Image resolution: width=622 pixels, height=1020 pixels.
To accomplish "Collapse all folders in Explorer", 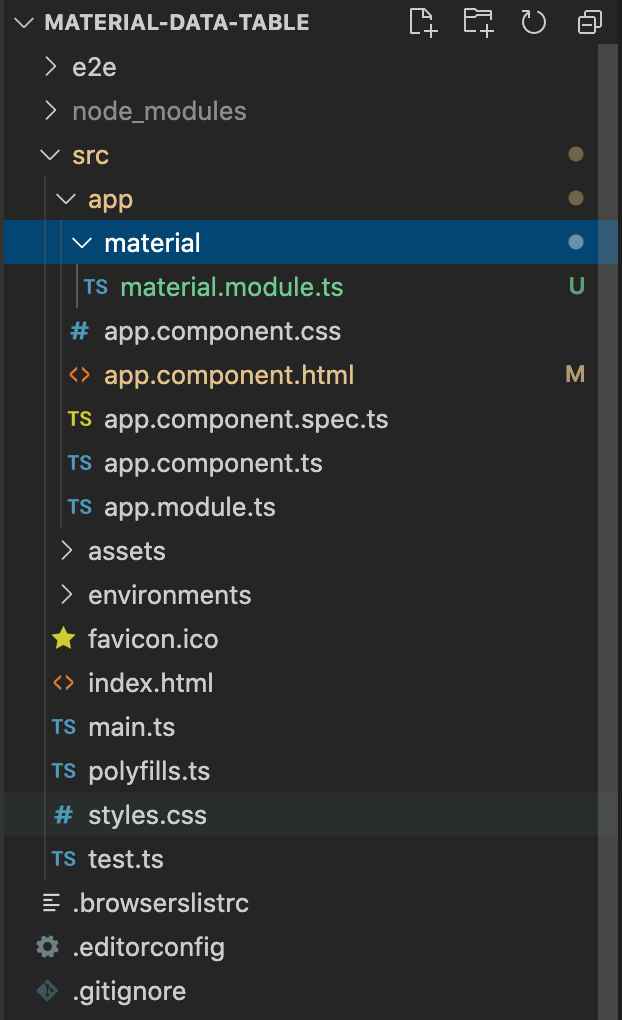I will (589, 22).
